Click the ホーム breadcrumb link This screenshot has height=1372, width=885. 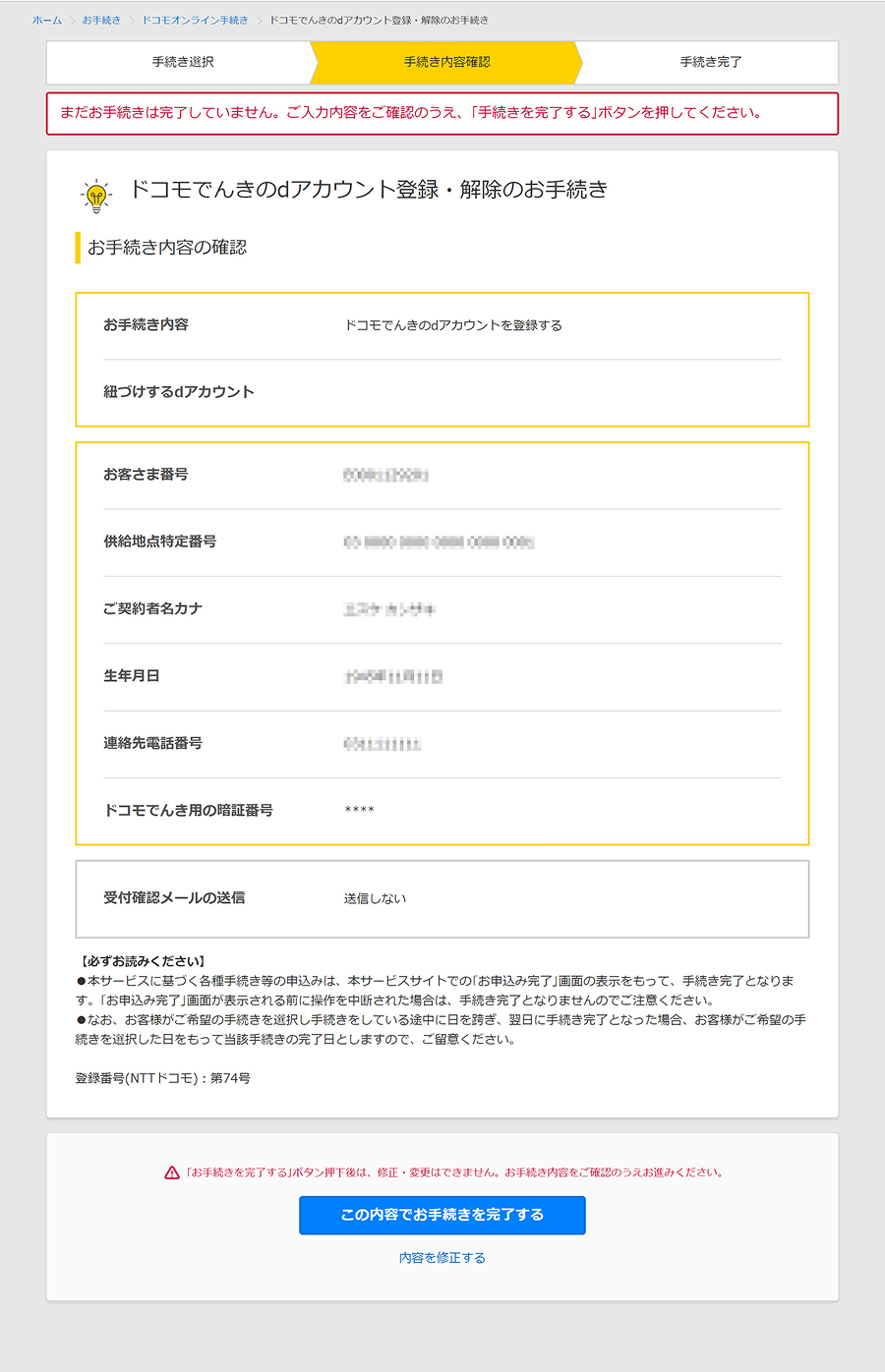pos(47,20)
